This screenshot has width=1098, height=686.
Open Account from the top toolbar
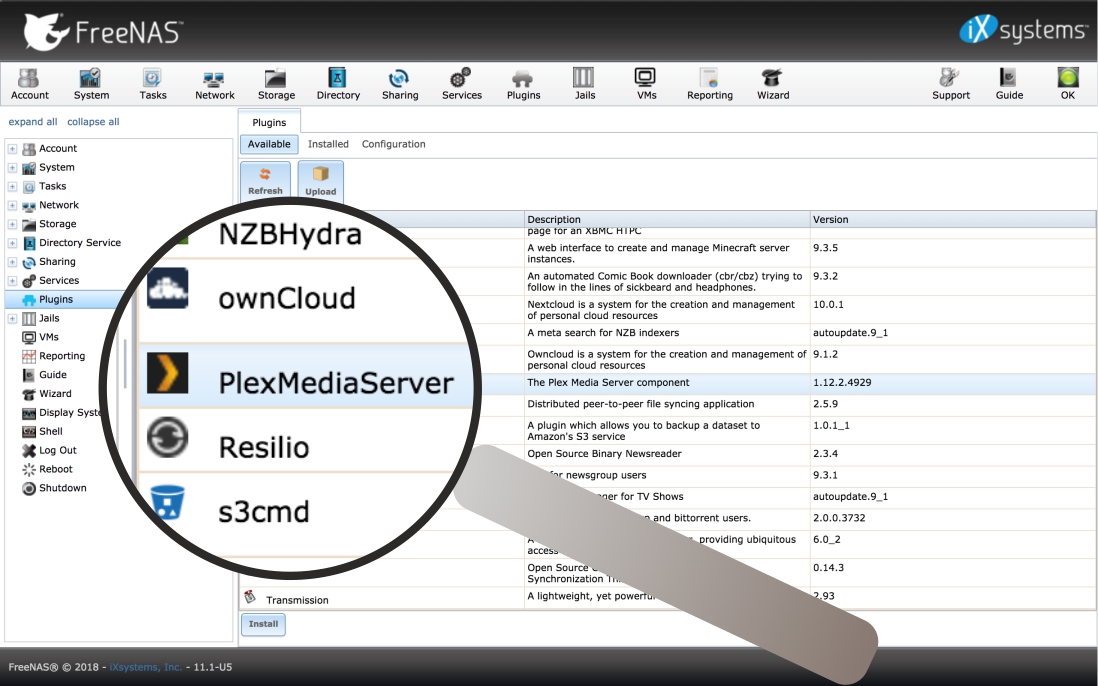click(29, 84)
